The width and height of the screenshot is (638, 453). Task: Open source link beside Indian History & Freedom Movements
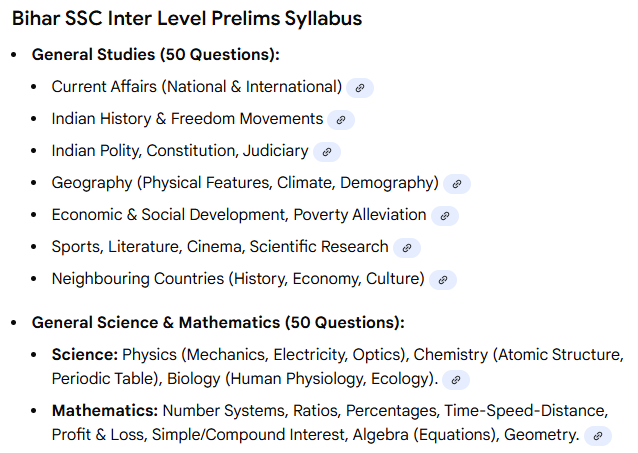341,120
